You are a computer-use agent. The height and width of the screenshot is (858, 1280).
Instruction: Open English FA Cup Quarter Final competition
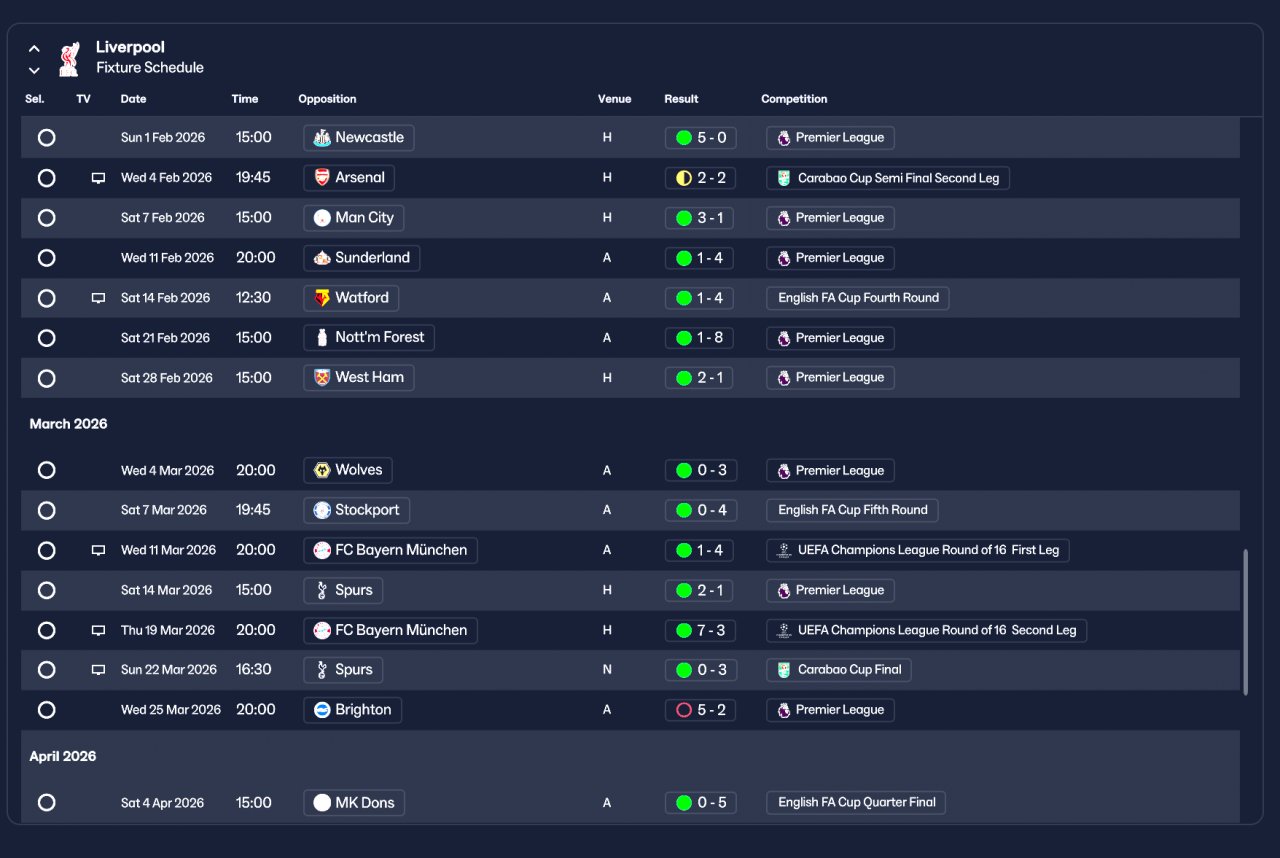[856, 802]
